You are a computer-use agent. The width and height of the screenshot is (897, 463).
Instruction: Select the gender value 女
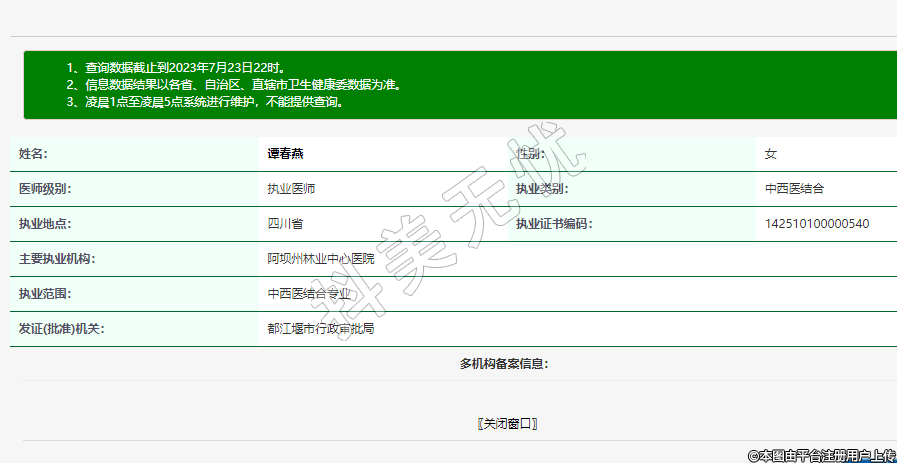(770, 154)
